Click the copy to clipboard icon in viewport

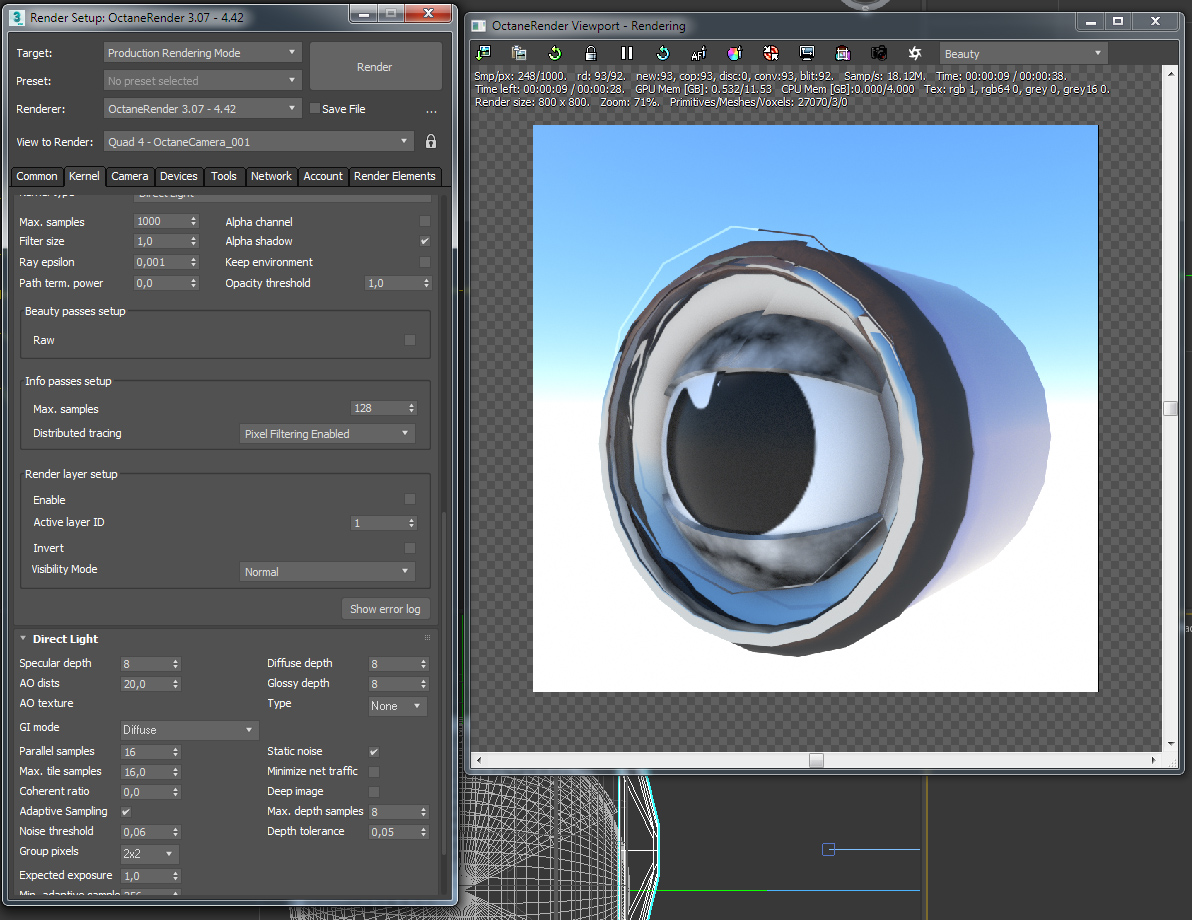[x=519, y=53]
